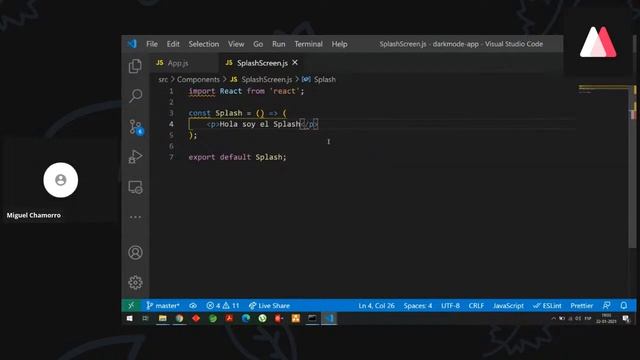Viewport: 640px width, 360px height.
Task: Open the Search view in the activity bar
Action: (135, 96)
